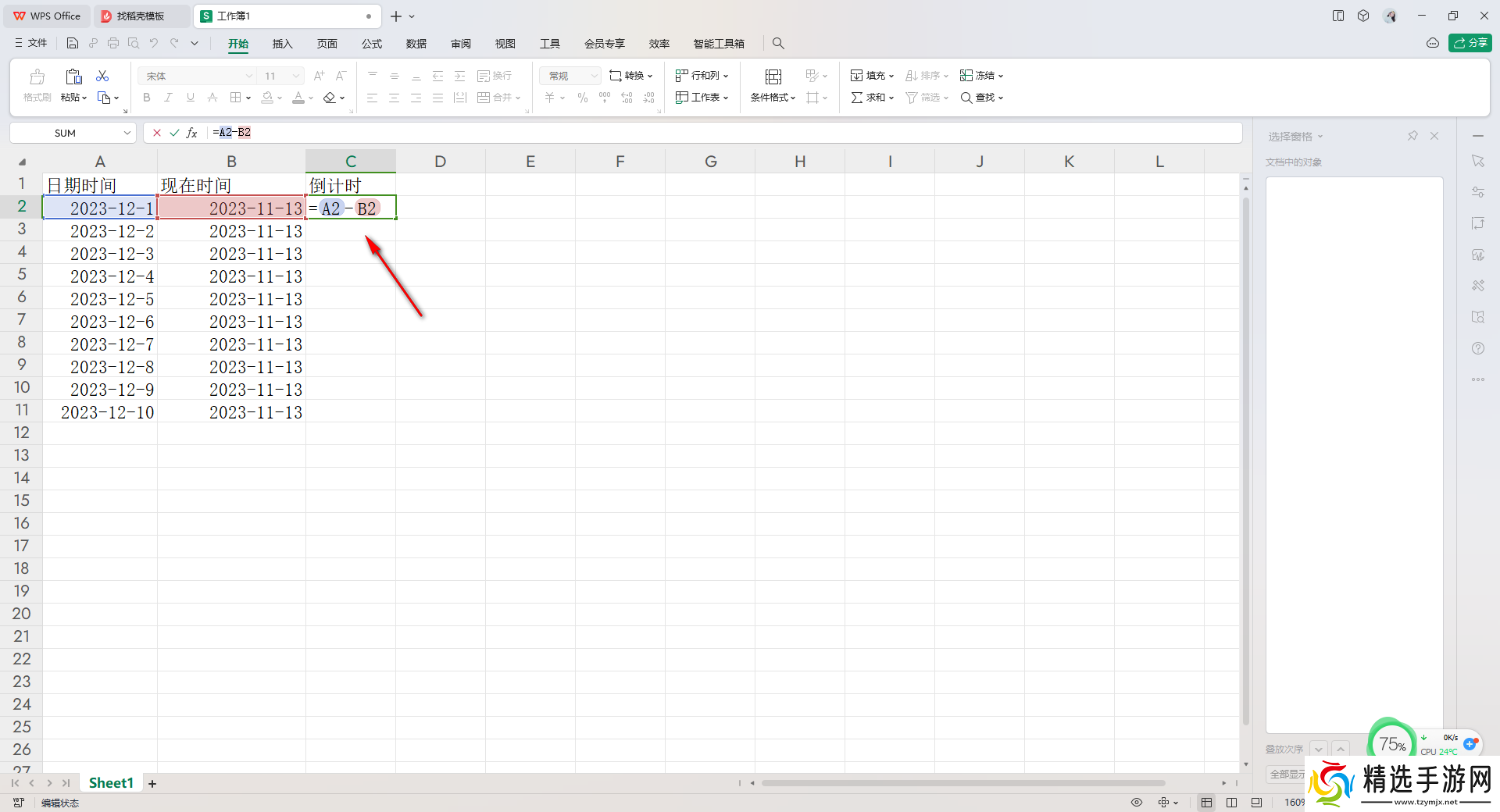Viewport: 1500px width, 812px height.
Task: Pin the selection pane panel
Action: [1412, 136]
